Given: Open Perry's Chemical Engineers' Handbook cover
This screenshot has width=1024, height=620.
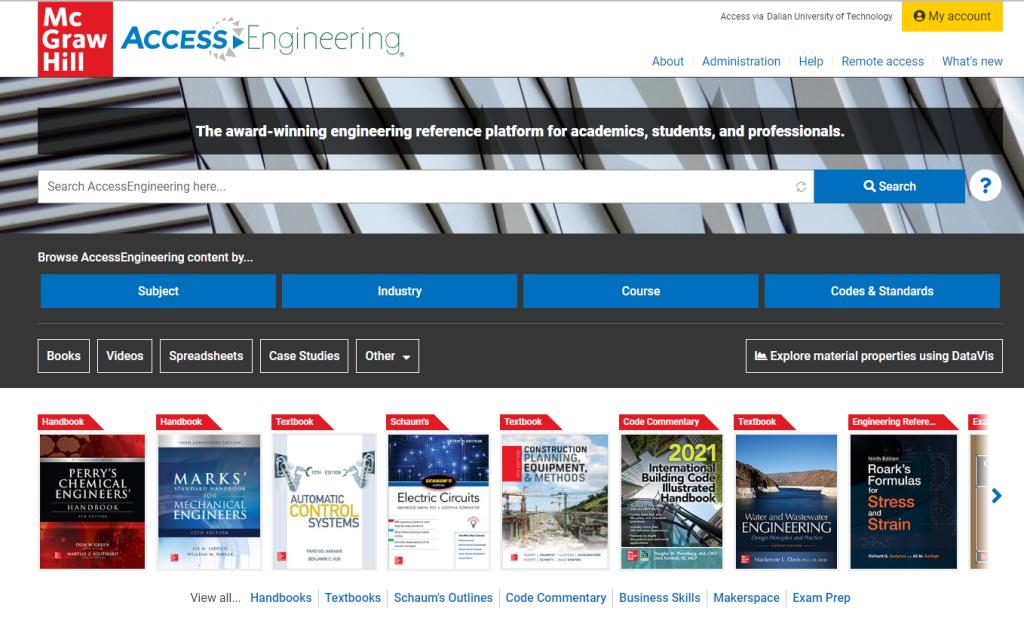Looking at the screenshot, I should (x=92, y=502).
